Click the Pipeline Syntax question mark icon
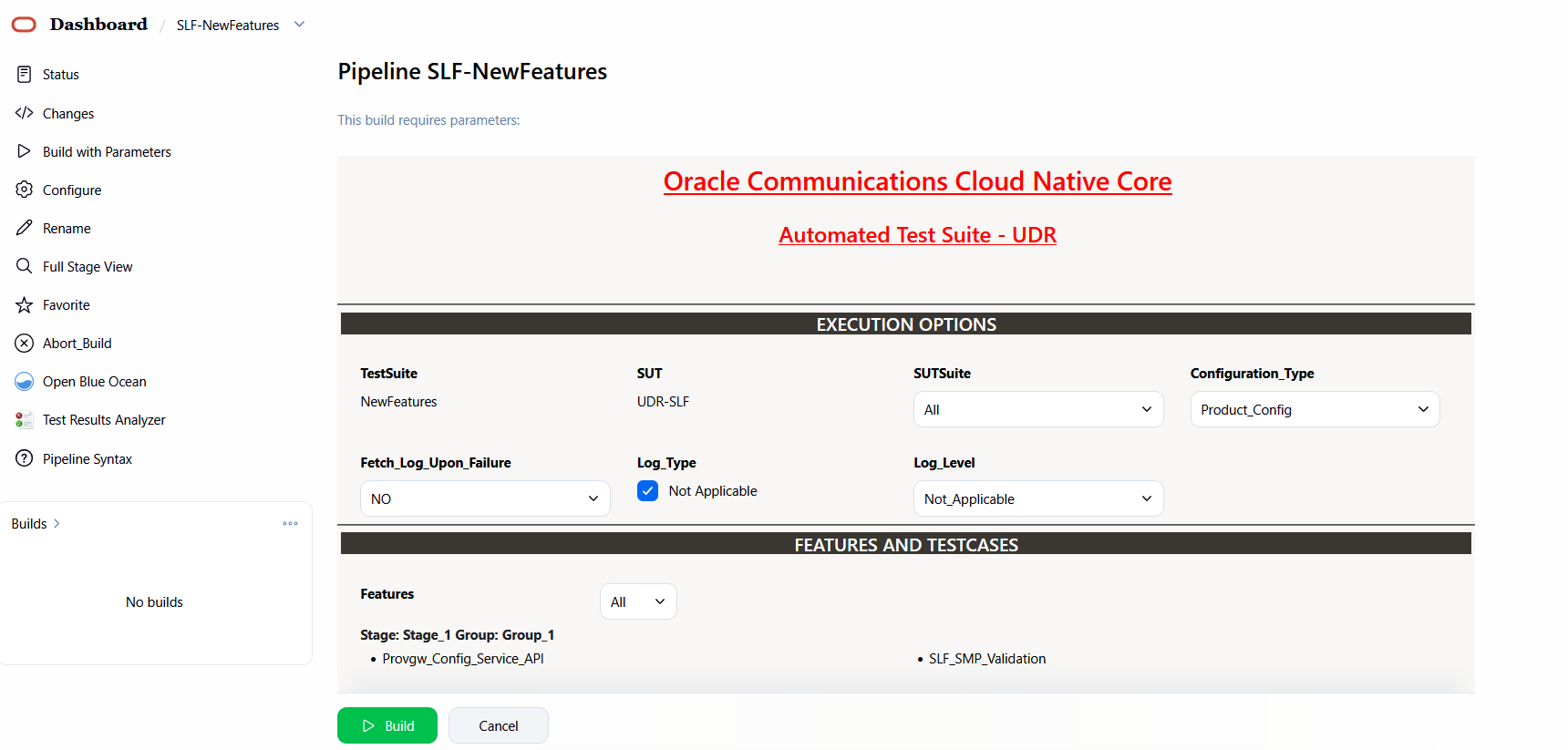The image size is (1568, 750). coord(25,458)
